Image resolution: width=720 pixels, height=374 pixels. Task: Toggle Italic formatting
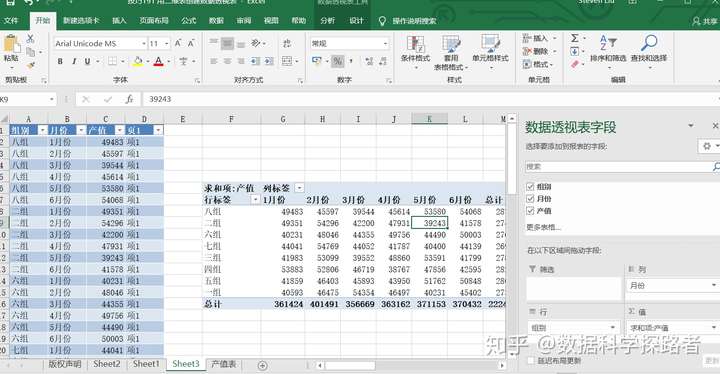point(74,61)
